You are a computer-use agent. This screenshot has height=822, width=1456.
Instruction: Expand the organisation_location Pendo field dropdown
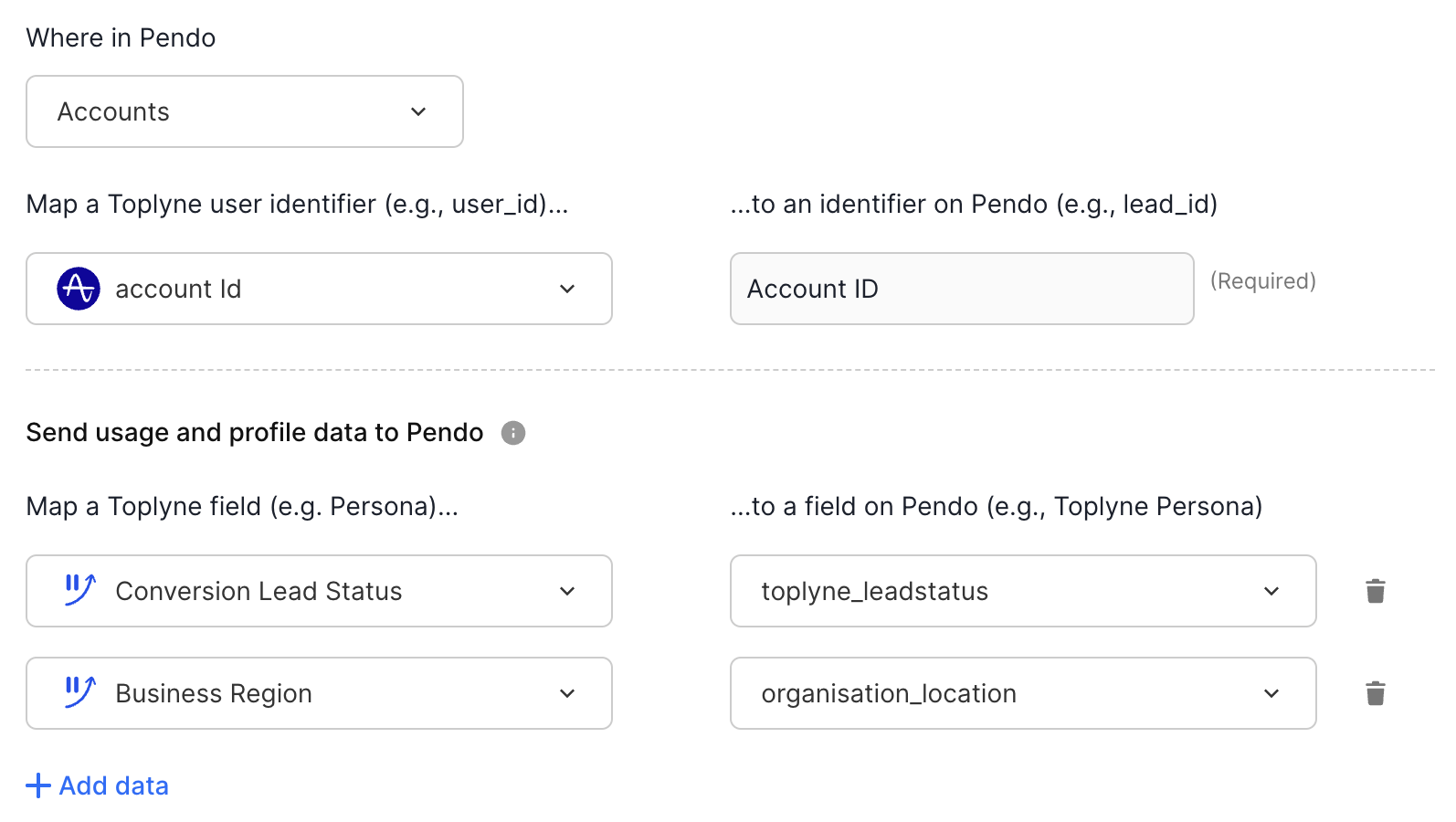1022,693
